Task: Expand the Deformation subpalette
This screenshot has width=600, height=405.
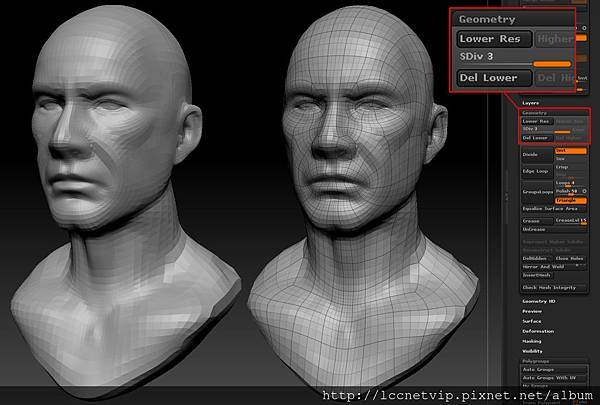Action: [538, 331]
